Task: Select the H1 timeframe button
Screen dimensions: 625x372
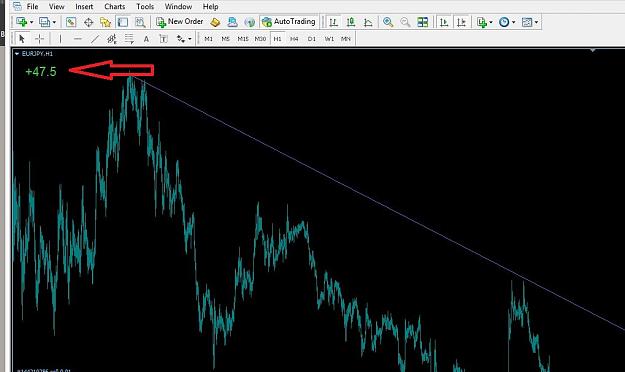Action: [x=277, y=39]
